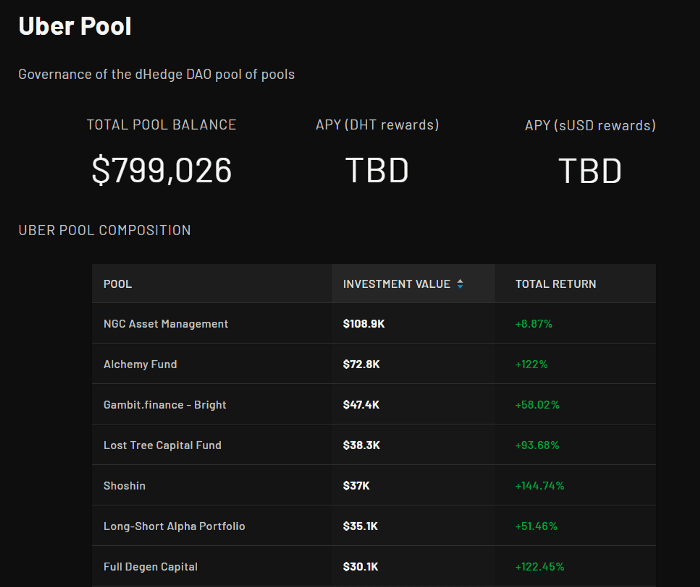Click the TBD value under sUSD rewards
This screenshot has width=700, height=587.
(590, 171)
